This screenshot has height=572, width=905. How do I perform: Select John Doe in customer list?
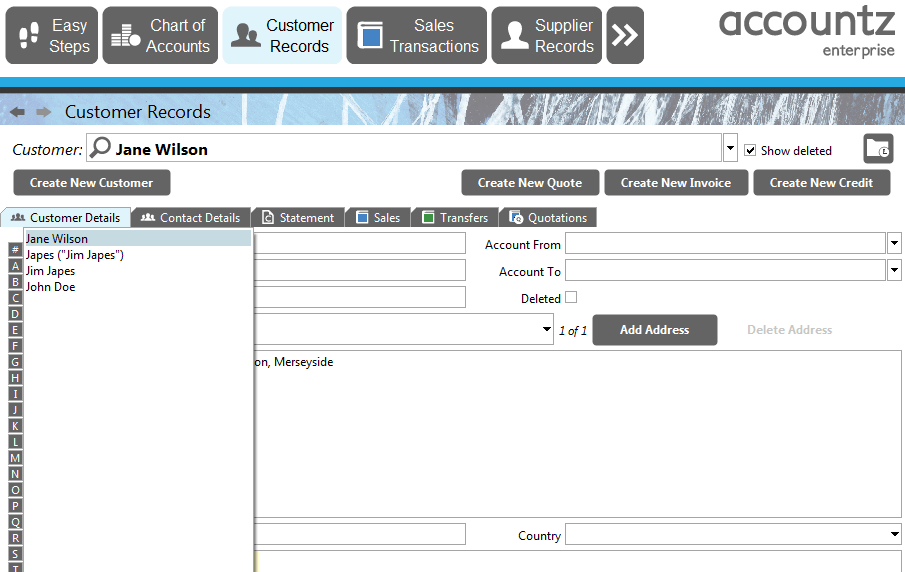(138, 287)
